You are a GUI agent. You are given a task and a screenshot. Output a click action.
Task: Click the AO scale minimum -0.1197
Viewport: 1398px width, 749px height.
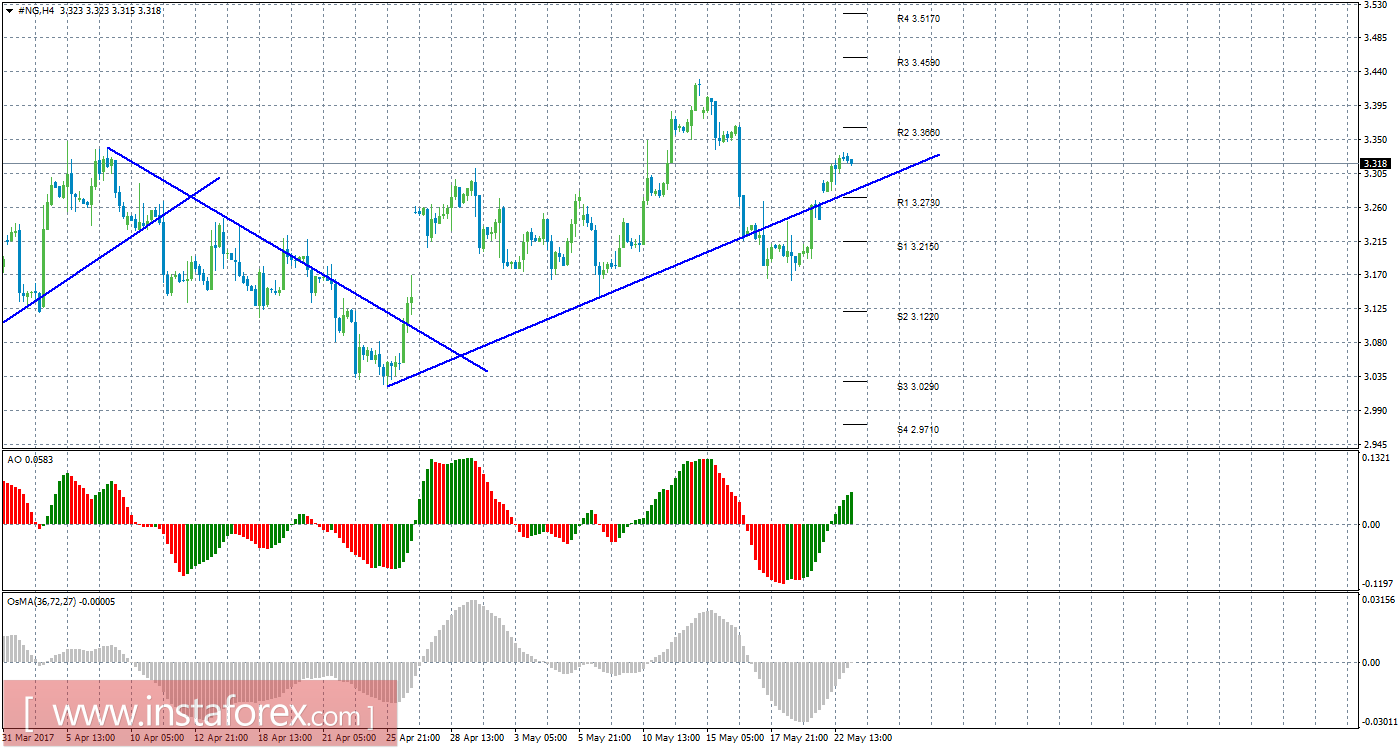pyautogui.click(x=1377, y=583)
